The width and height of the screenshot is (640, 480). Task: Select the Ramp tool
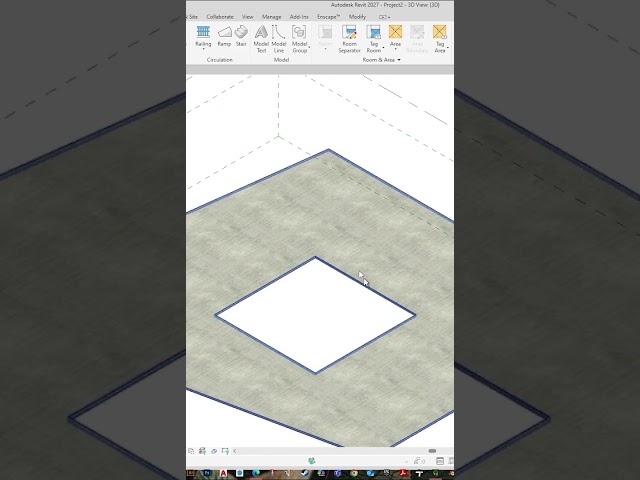point(224,36)
